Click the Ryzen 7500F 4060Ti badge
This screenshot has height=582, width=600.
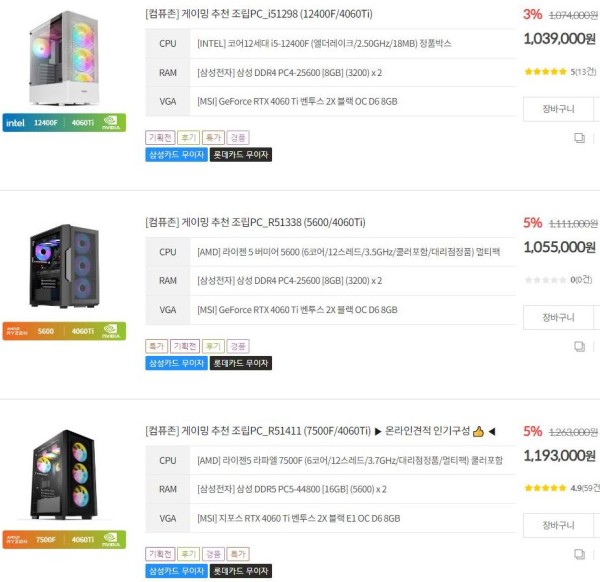[x=64, y=540]
